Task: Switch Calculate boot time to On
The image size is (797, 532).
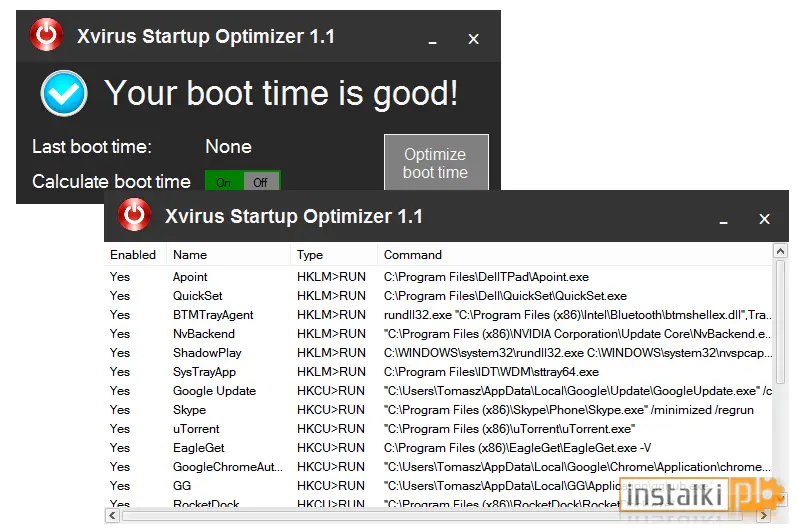Action: coord(224,182)
